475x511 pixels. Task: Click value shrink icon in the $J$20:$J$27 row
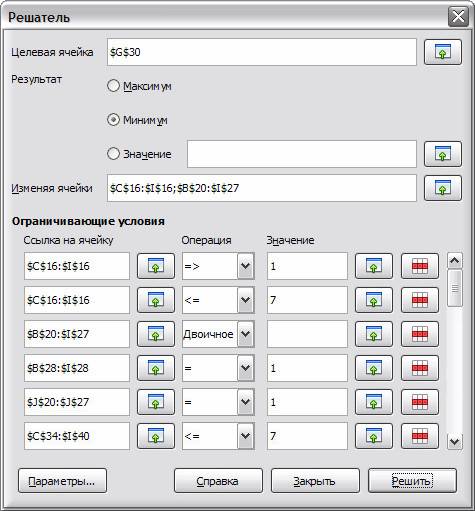click(374, 402)
